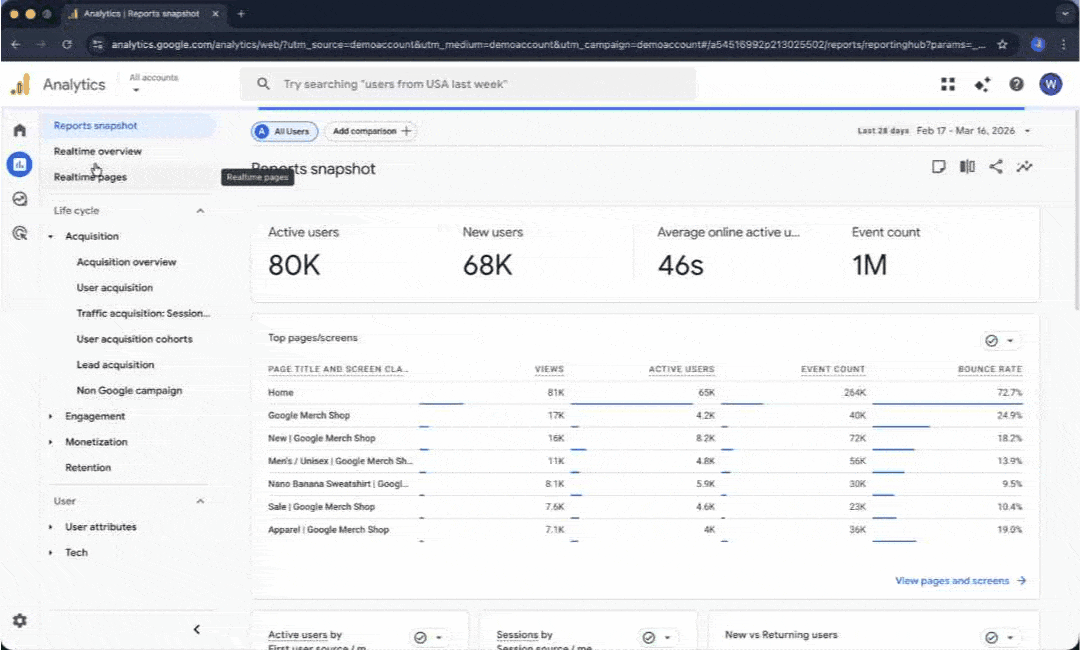Open the Advertising icon in left rail
The height and width of the screenshot is (650, 1080).
point(19,233)
